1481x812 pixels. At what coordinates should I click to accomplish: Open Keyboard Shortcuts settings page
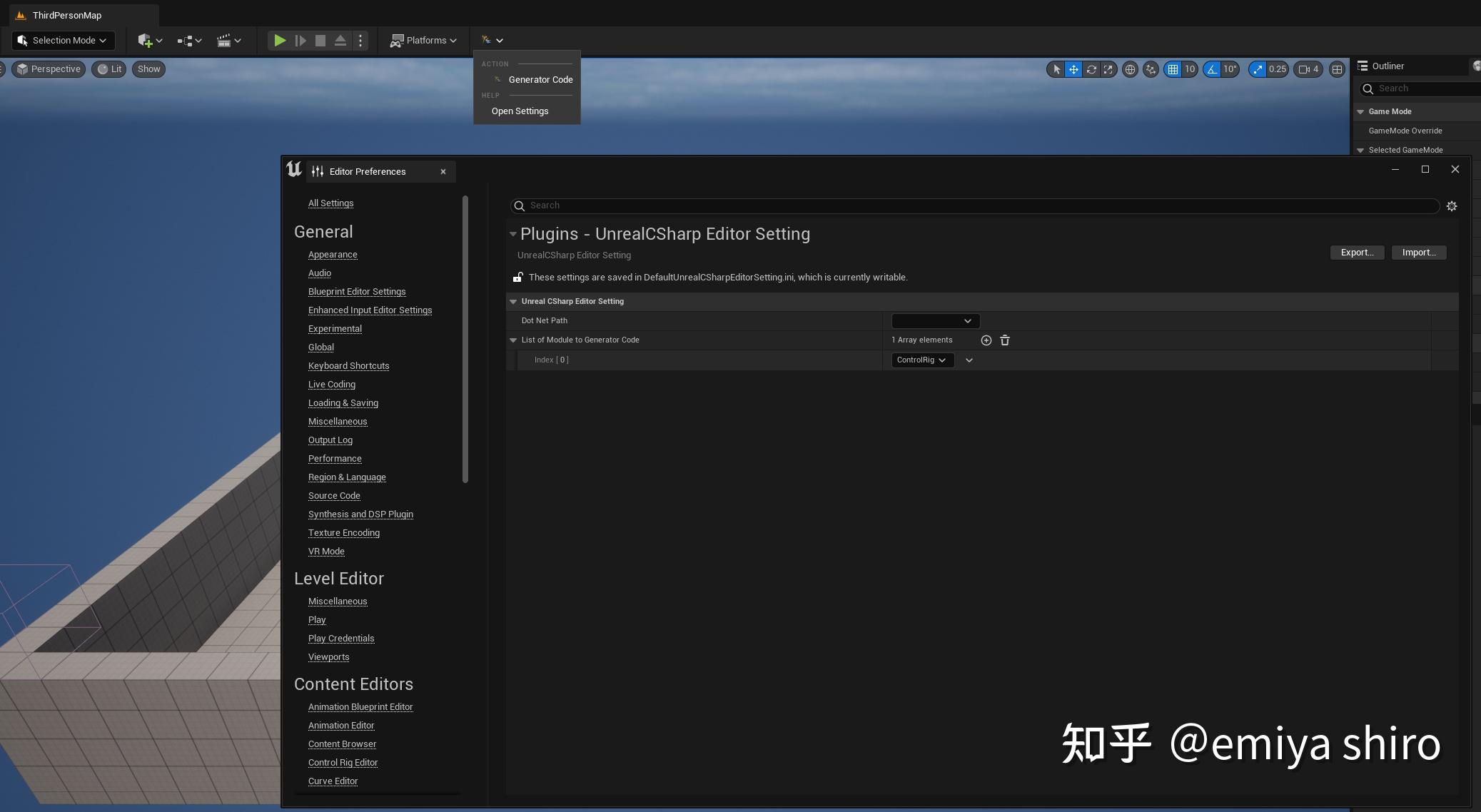pos(348,365)
